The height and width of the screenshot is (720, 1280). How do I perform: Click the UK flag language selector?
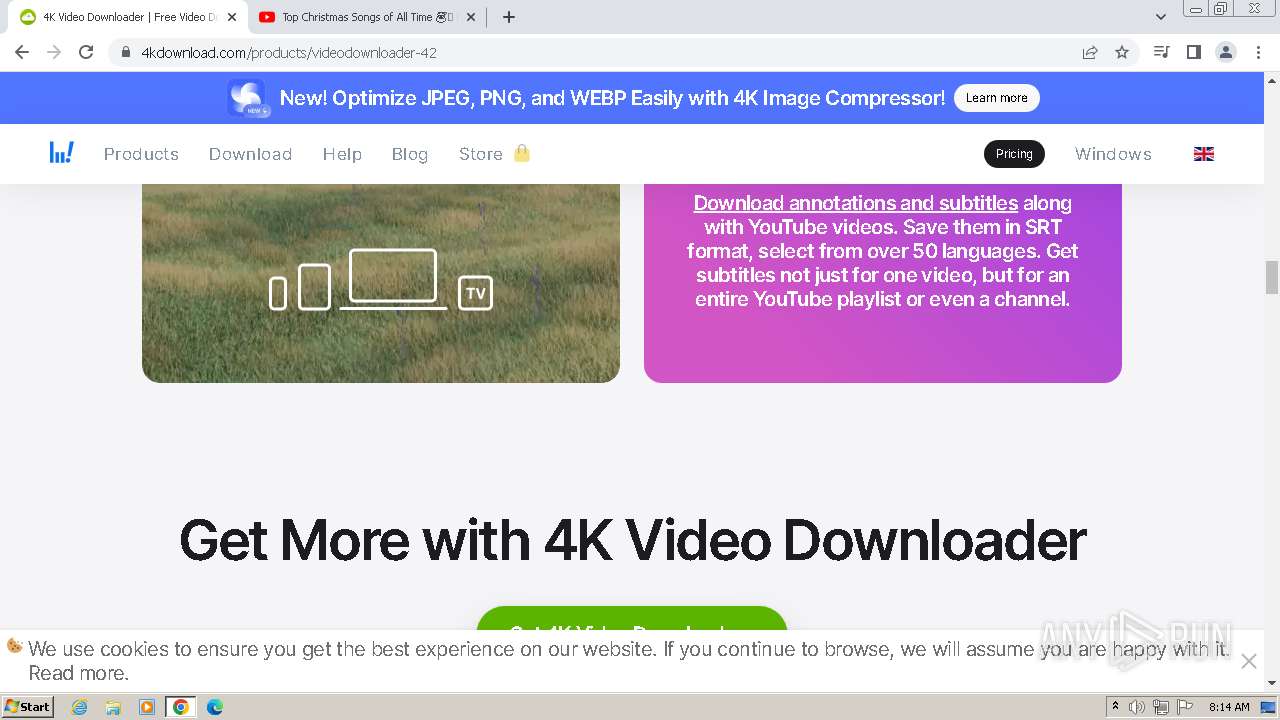[1204, 154]
